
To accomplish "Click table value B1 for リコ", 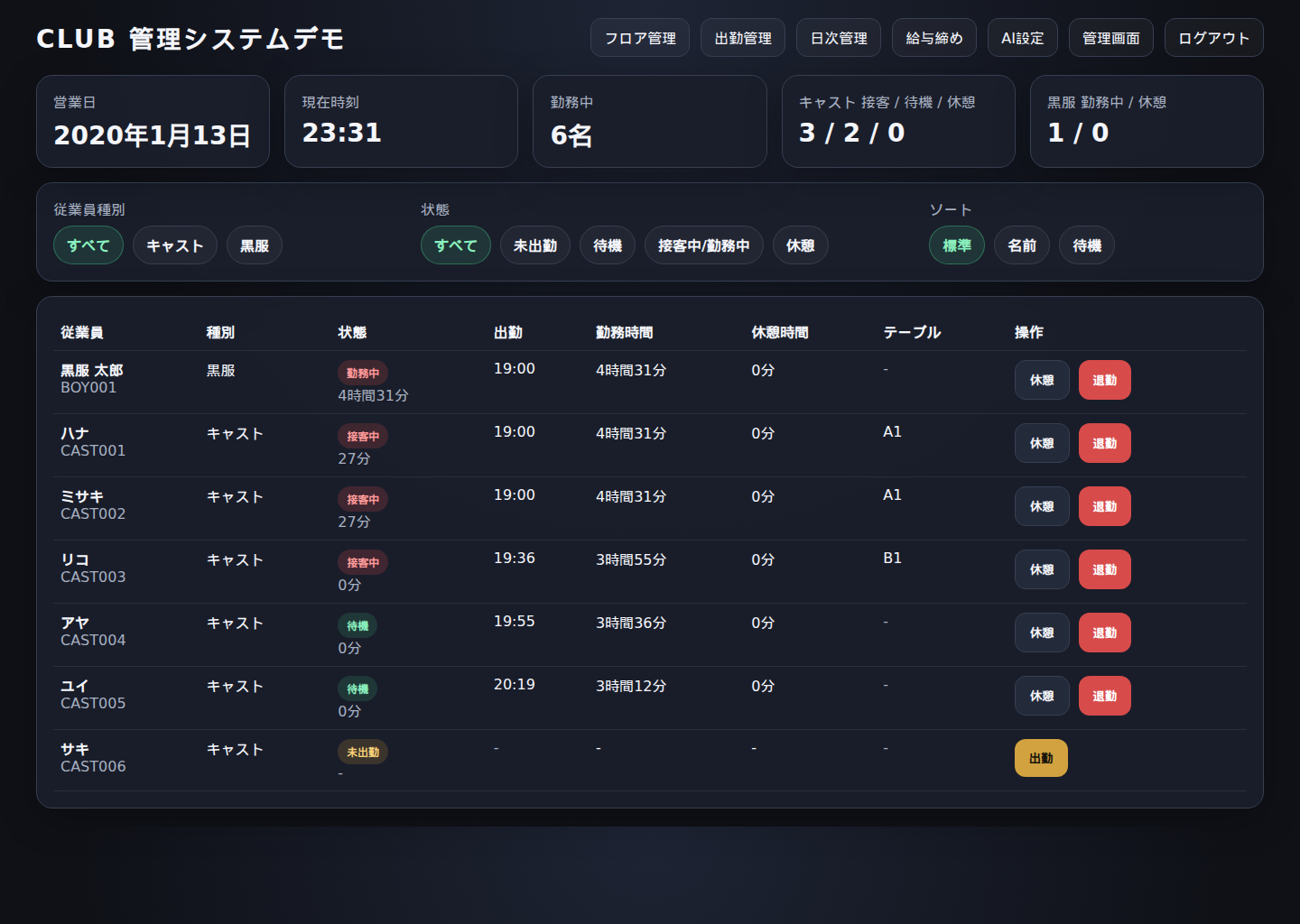I will (892, 558).
